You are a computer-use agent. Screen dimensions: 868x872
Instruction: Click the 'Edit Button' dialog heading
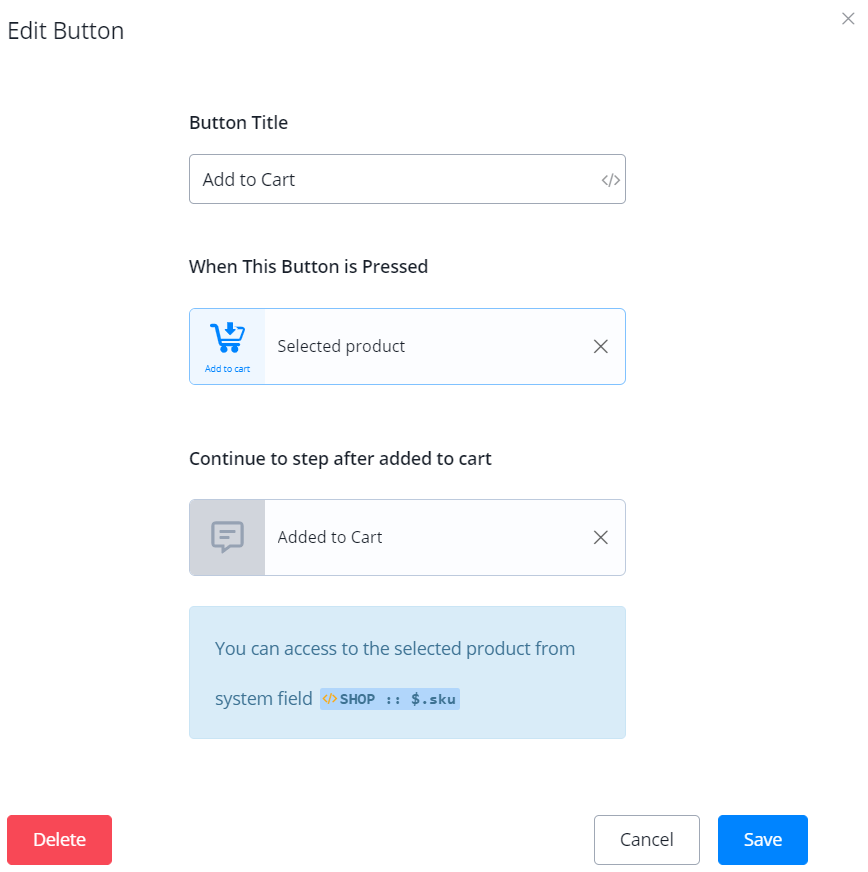66,31
